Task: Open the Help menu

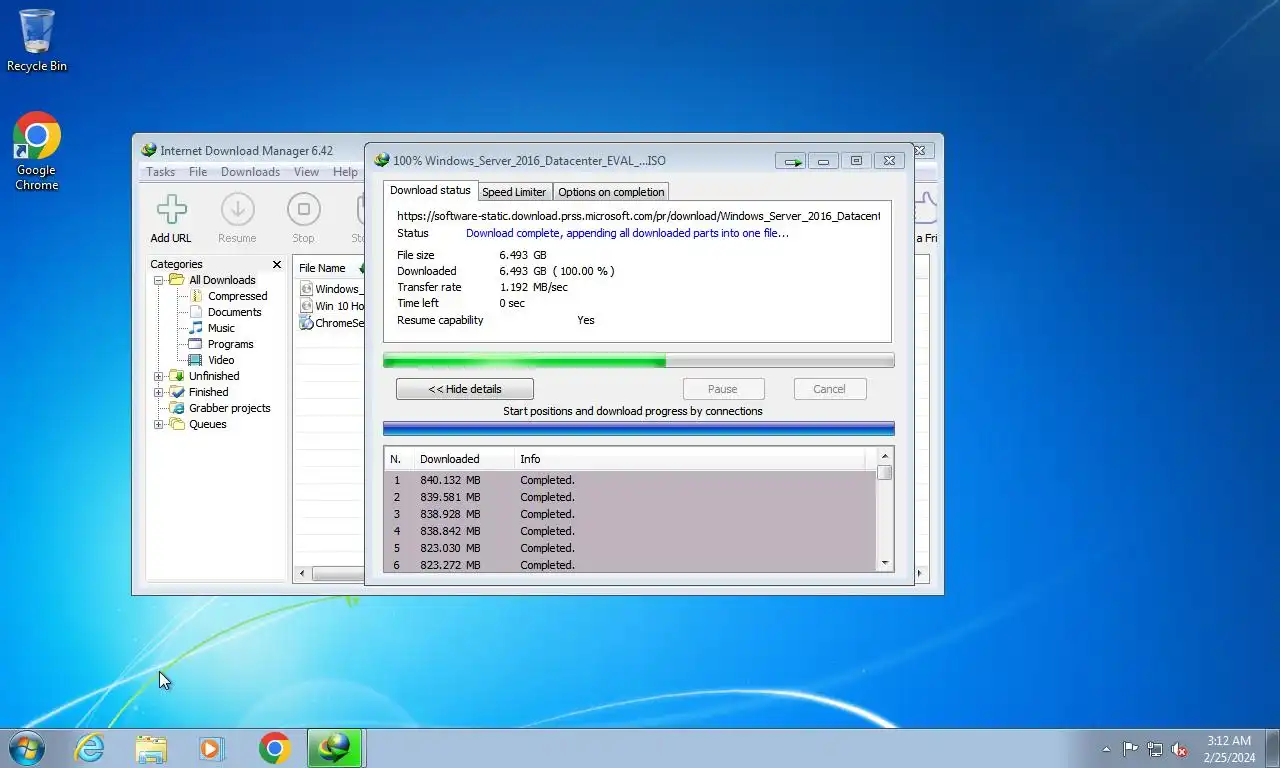Action: pyautogui.click(x=345, y=172)
